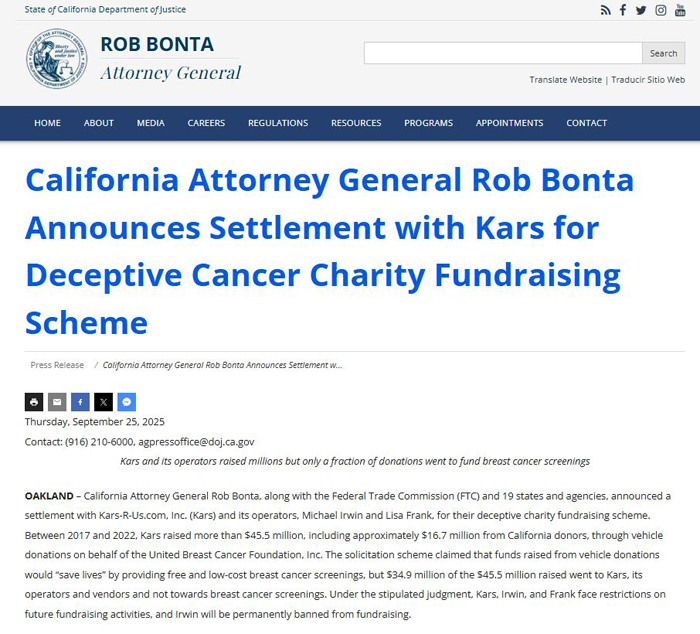
Task: Open the Facebook icon in header
Action: click(x=623, y=10)
